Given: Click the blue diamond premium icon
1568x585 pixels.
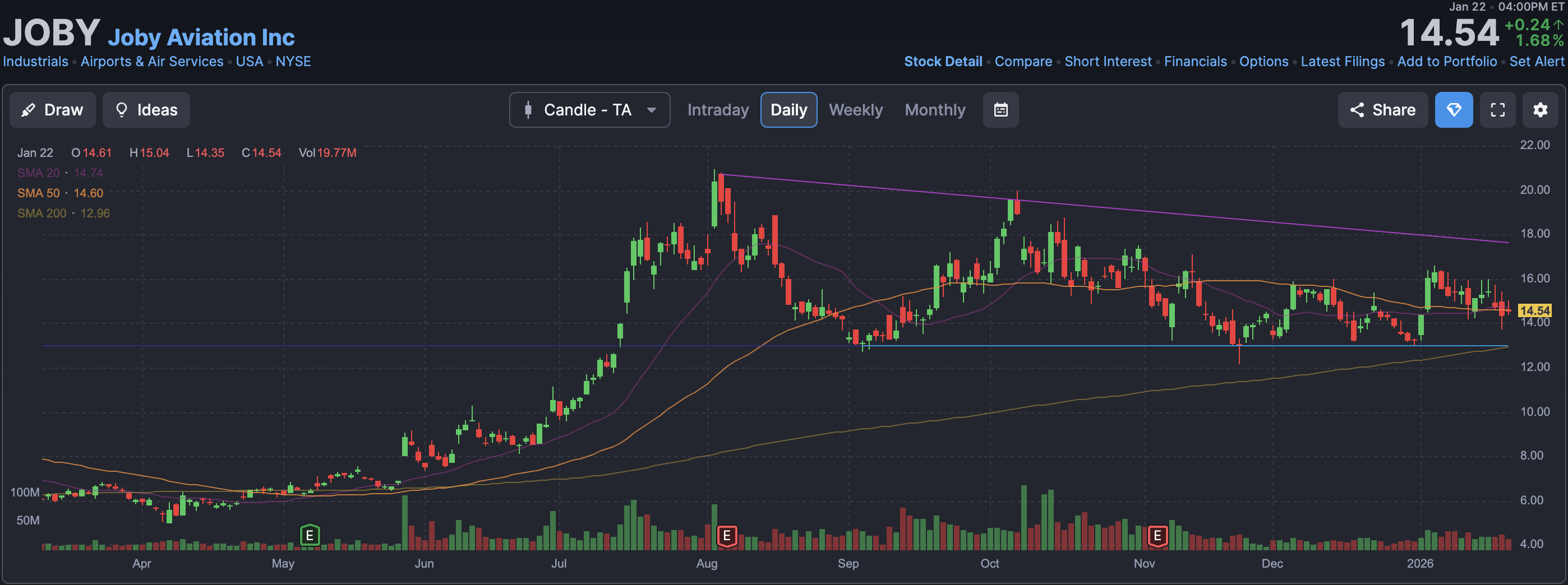Looking at the screenshot, I should tap(1454, 110).
